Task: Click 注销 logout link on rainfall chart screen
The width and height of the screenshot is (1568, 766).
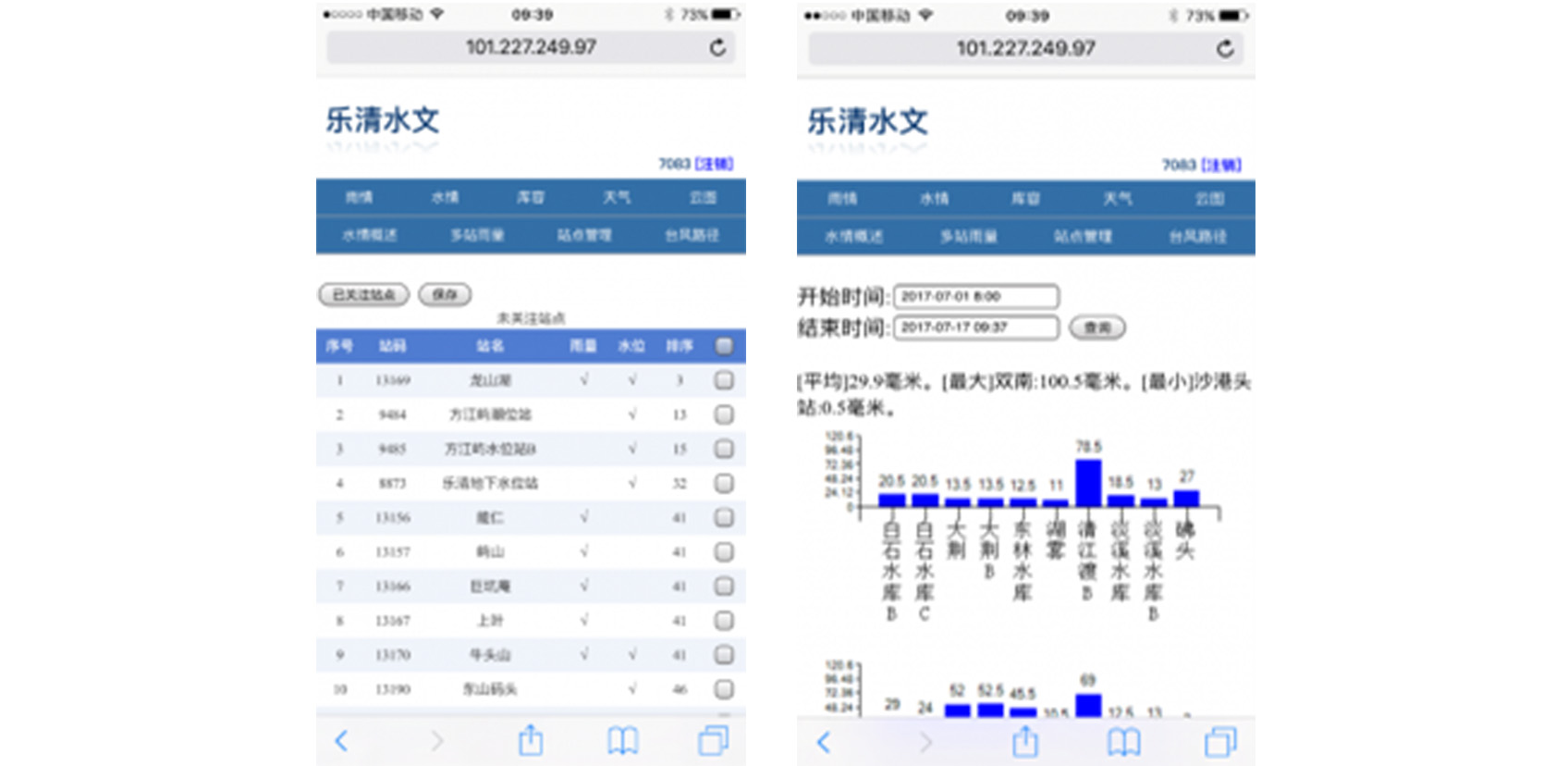Action: pyautogui.click(x=1220, y=165)
